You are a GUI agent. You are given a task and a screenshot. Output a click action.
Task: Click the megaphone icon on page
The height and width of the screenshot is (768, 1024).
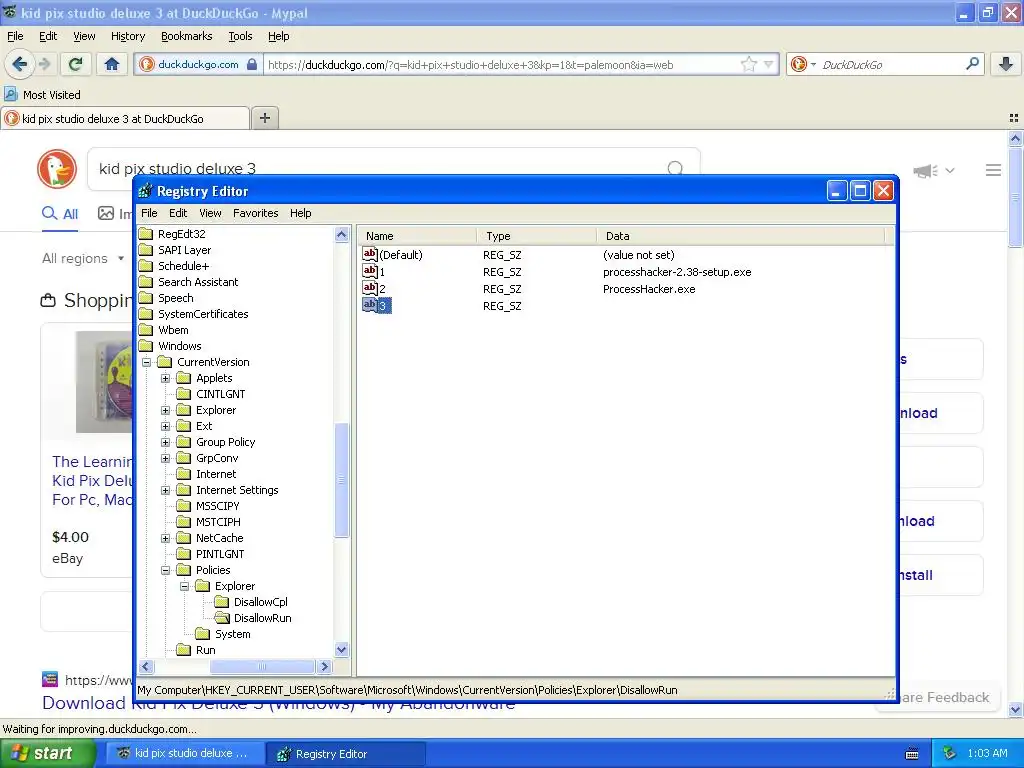pos(925,170)
